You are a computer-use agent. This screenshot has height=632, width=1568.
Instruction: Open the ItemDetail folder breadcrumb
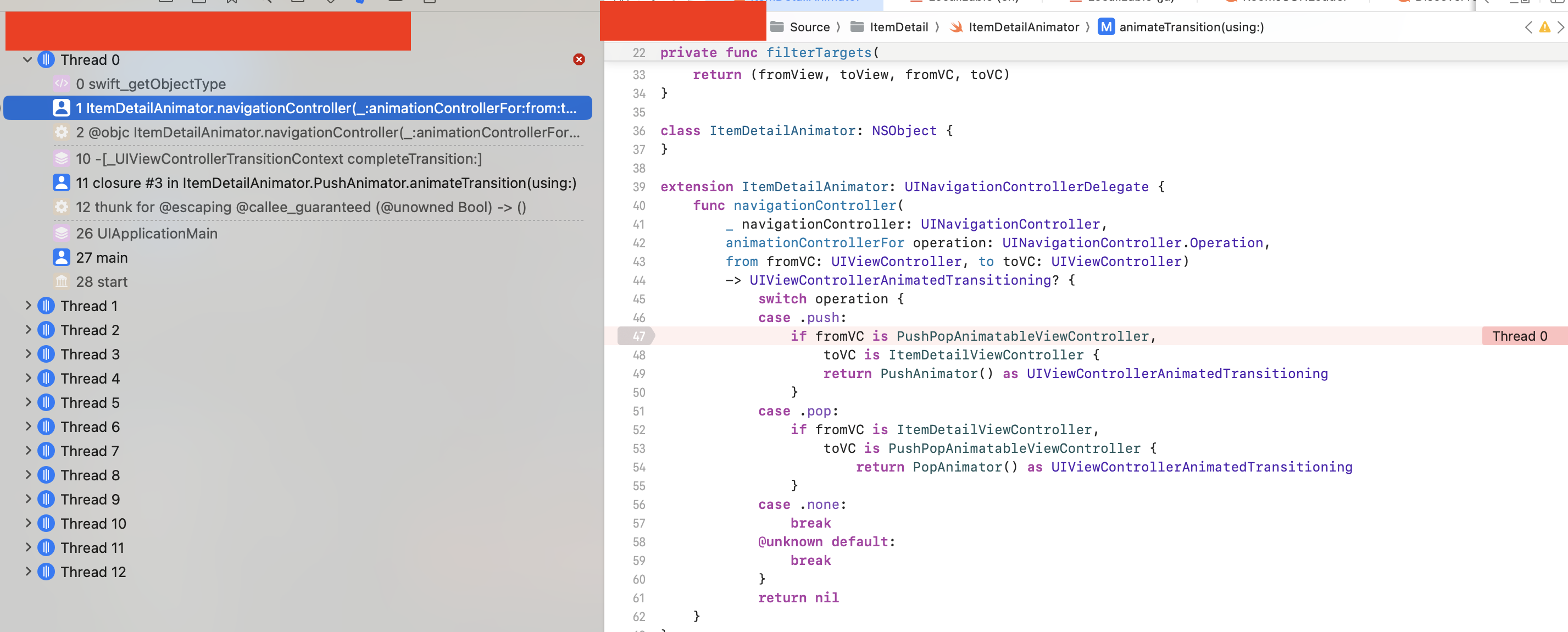tap(889, 27)
